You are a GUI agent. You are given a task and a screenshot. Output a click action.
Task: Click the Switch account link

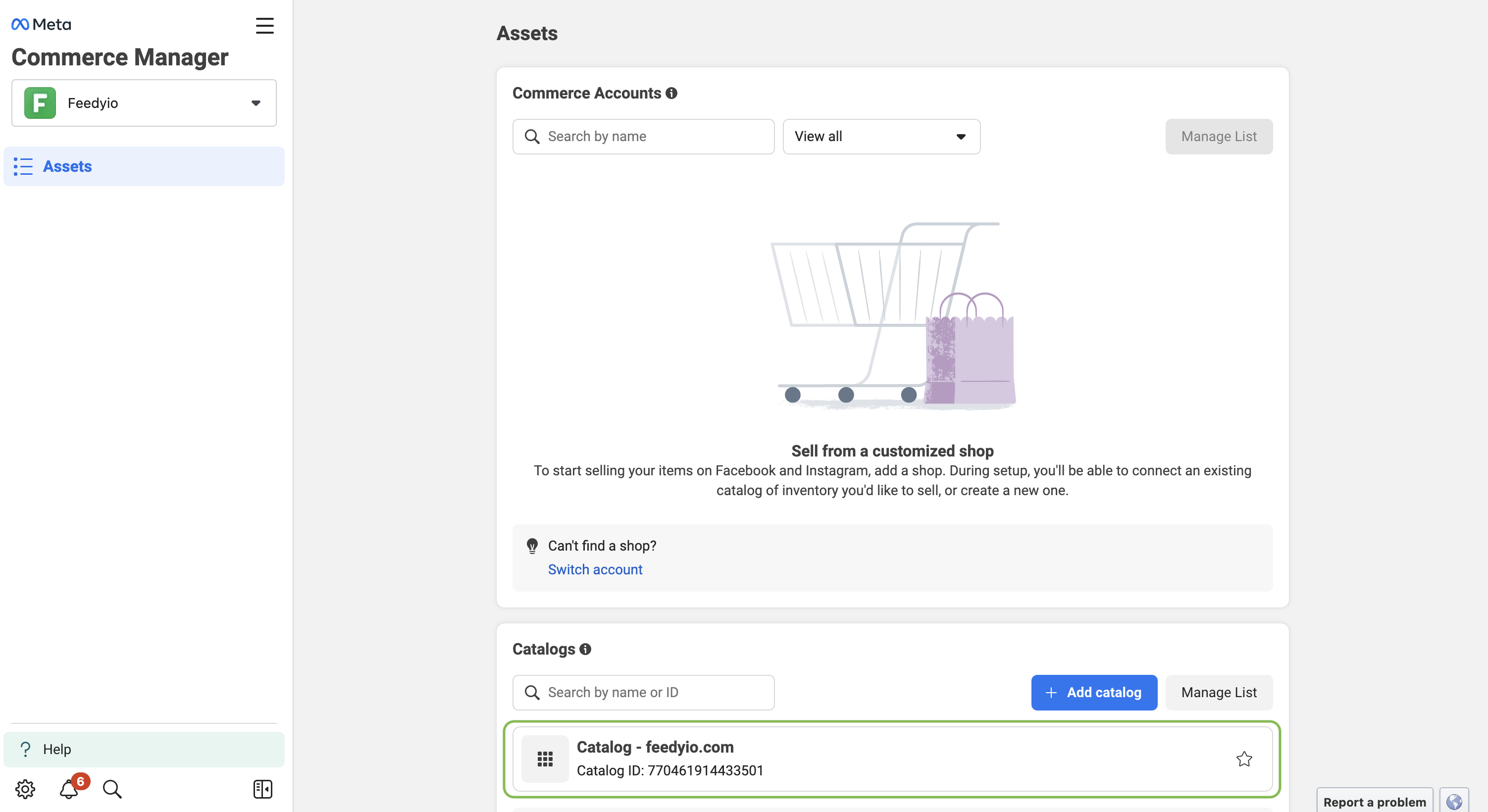click(595, 569)
